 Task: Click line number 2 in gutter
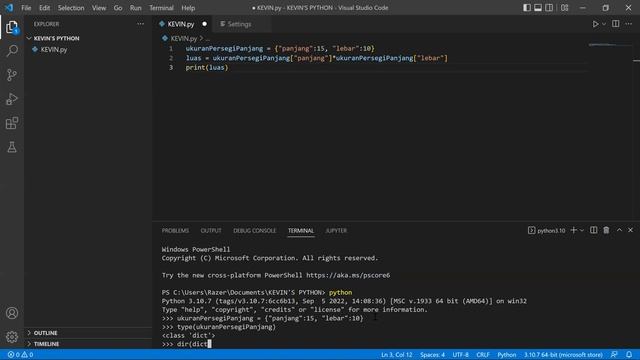171,58
